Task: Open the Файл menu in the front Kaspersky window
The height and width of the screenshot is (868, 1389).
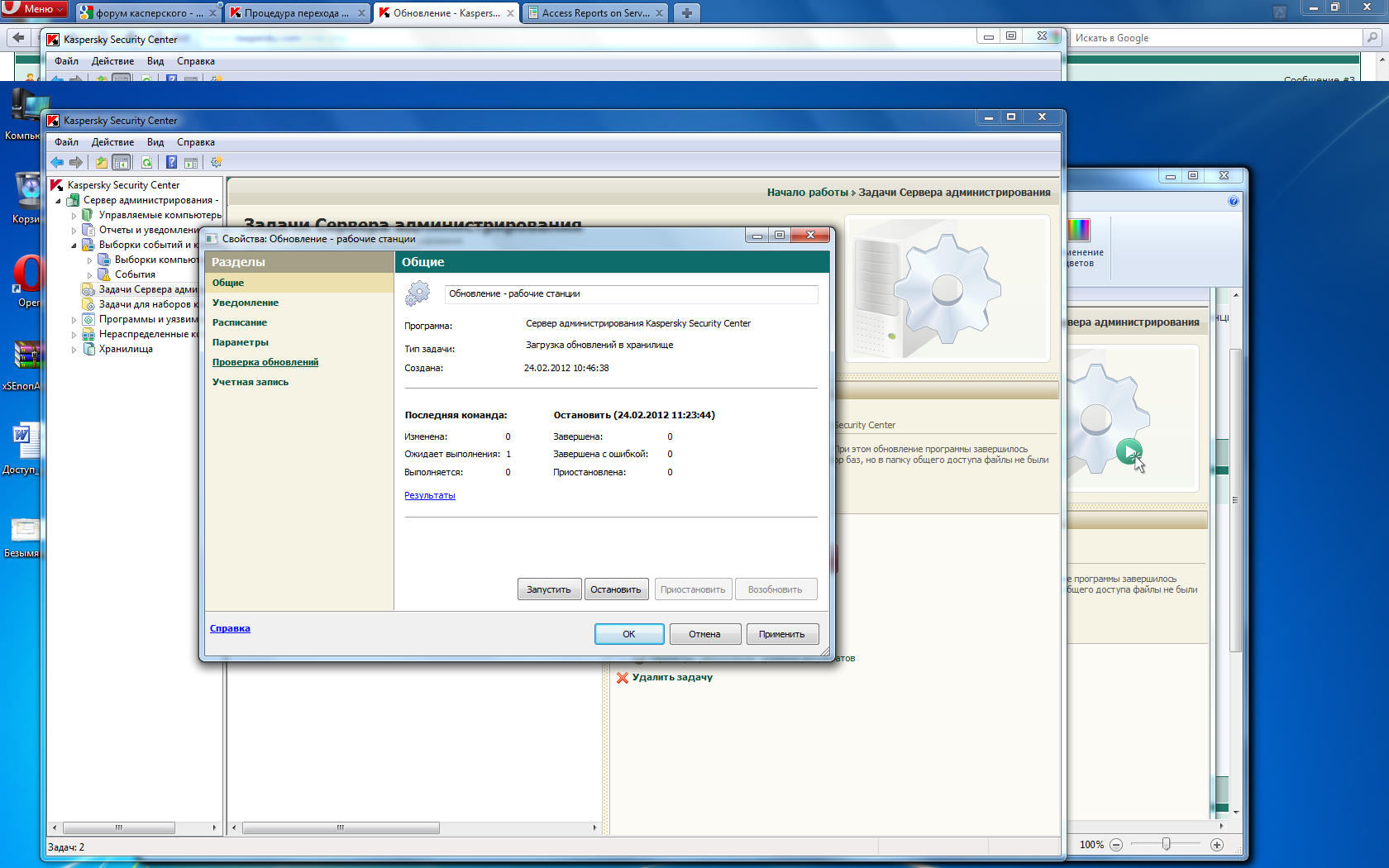Action: (66, 142)
